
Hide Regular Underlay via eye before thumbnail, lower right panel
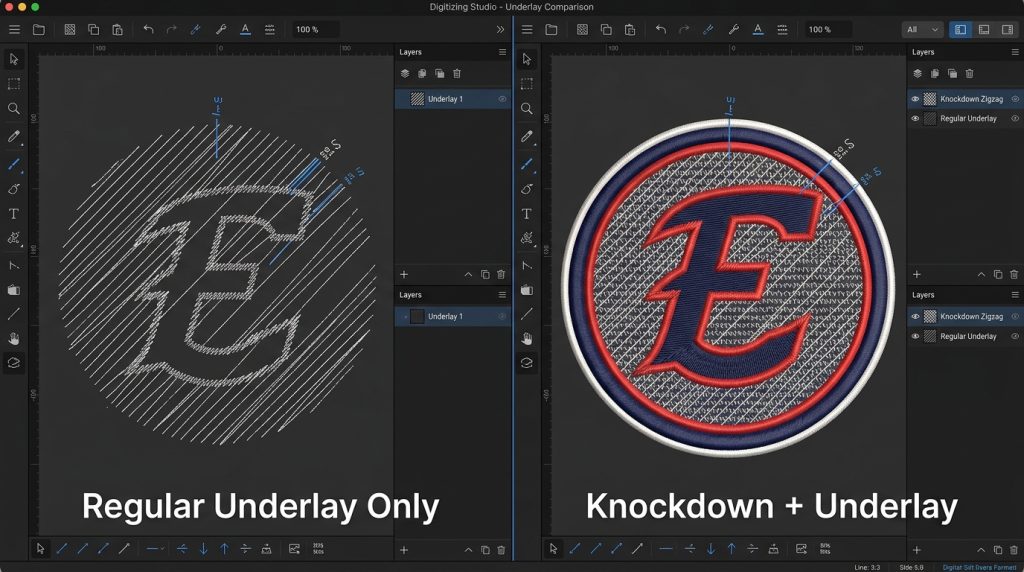tap(915, 336)
